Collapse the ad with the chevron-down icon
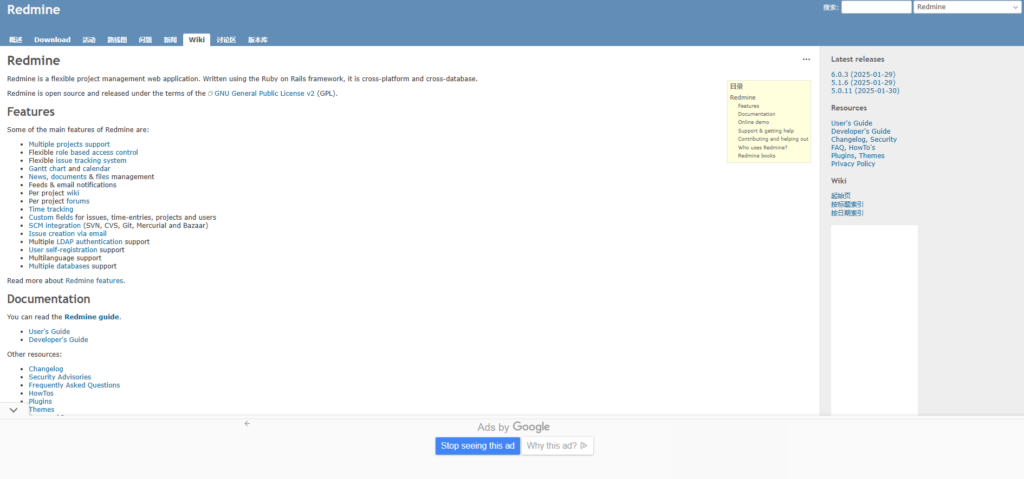The image size is (1024, 479). pyautogui.click(x=13, y=410)
